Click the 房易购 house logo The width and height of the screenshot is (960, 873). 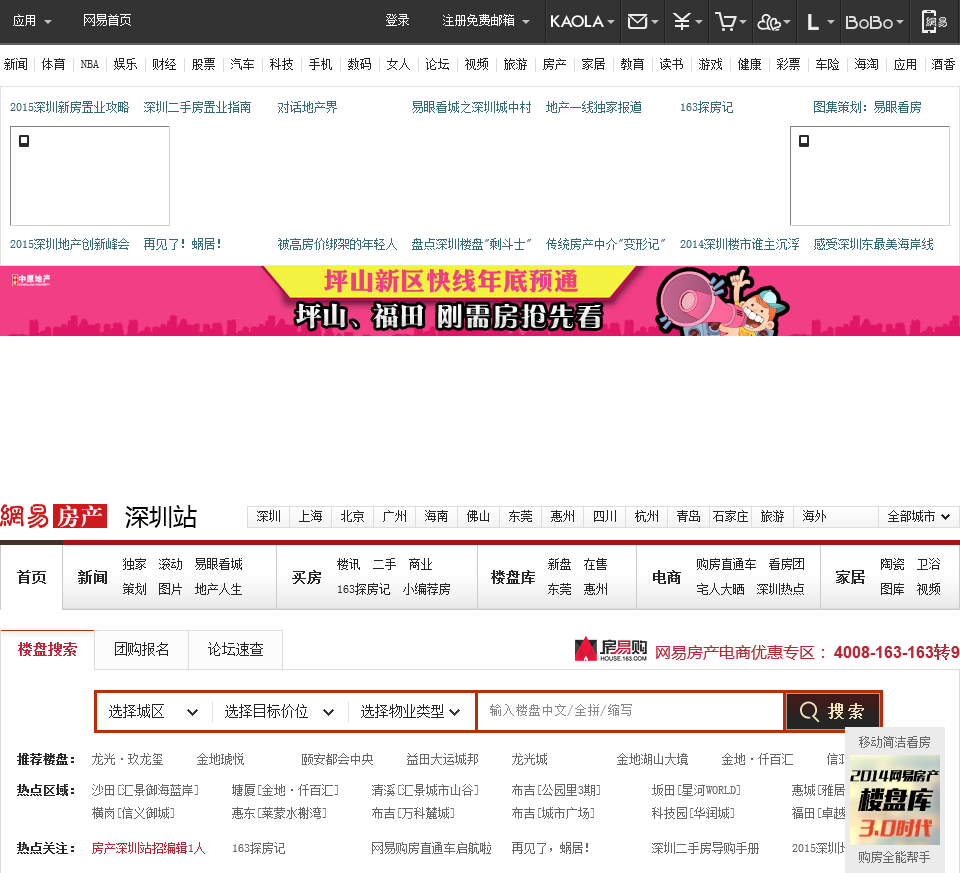coord(610,650)
